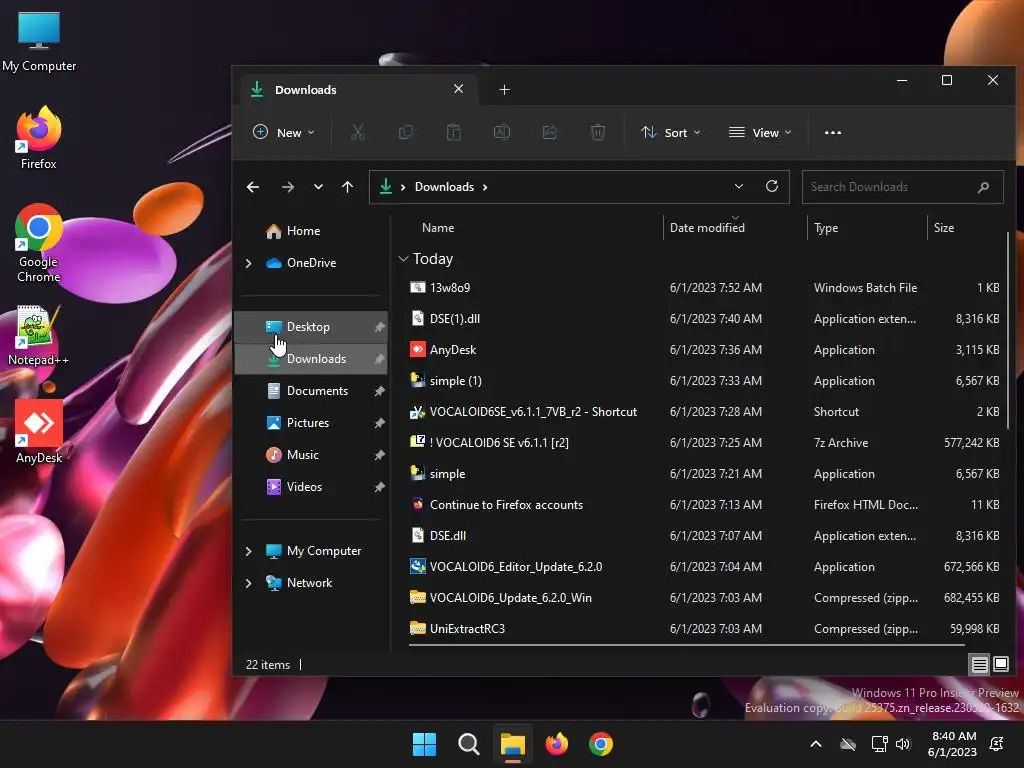Select UniExtractRC3 compressed folder
This screenshot has height=768, width=1024.
point(704,629)
